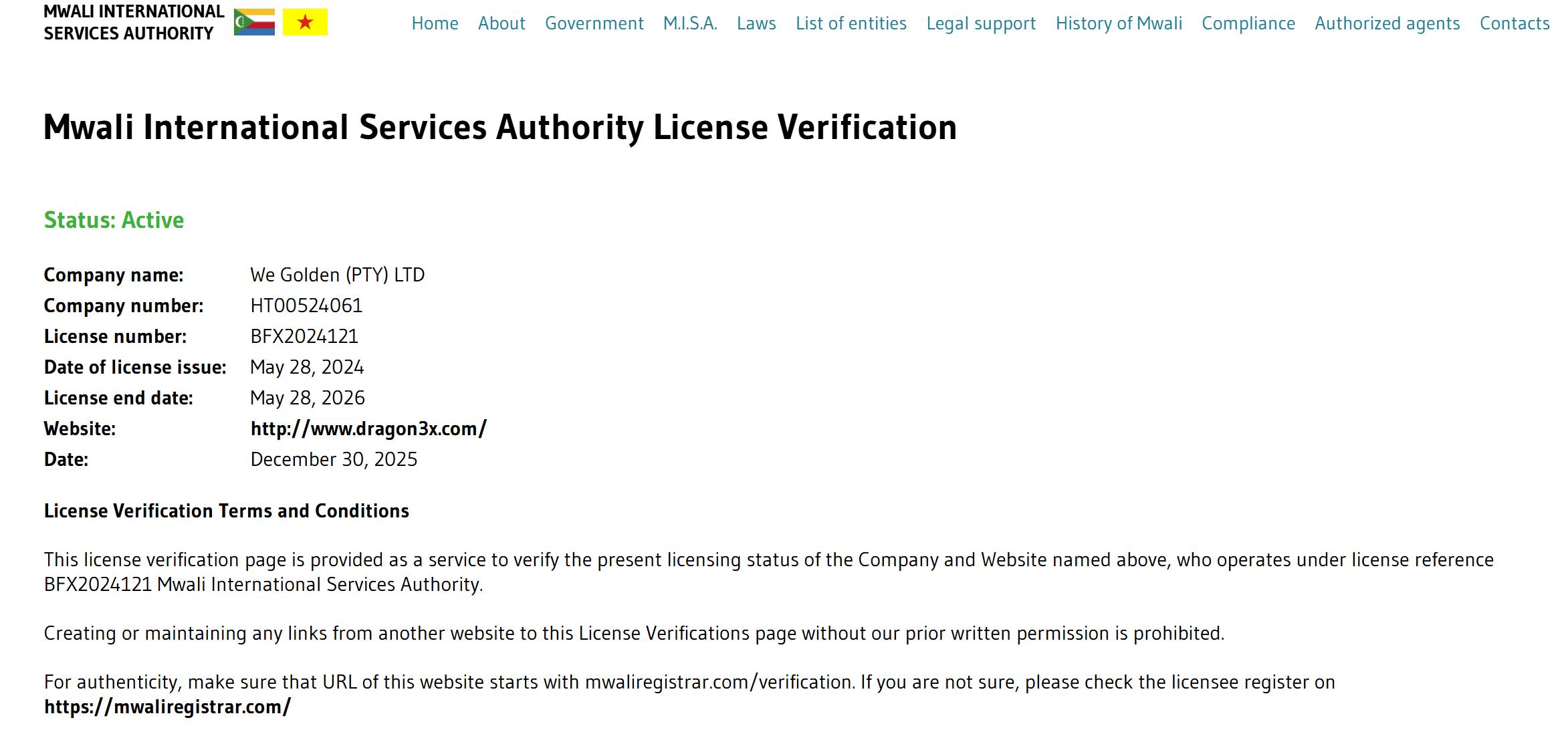Open the Government menu item
The height and width of the screenshot is (734, 1568).
594,23
